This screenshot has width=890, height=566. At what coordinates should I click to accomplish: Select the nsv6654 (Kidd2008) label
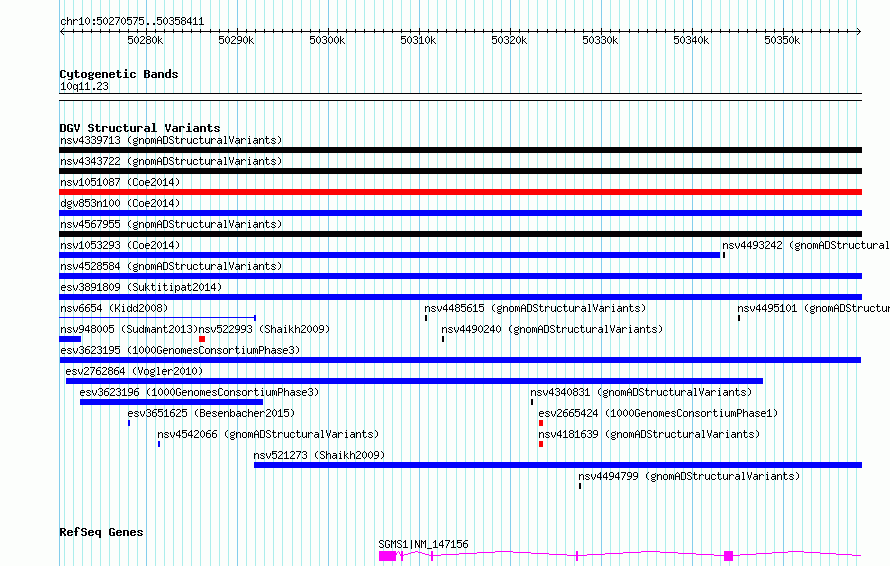(114, 308)
